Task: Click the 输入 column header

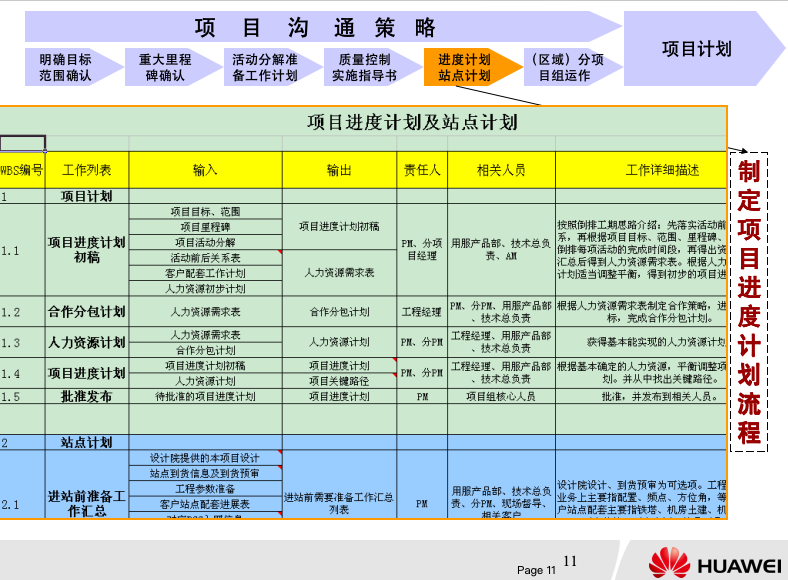Action: 206,170
